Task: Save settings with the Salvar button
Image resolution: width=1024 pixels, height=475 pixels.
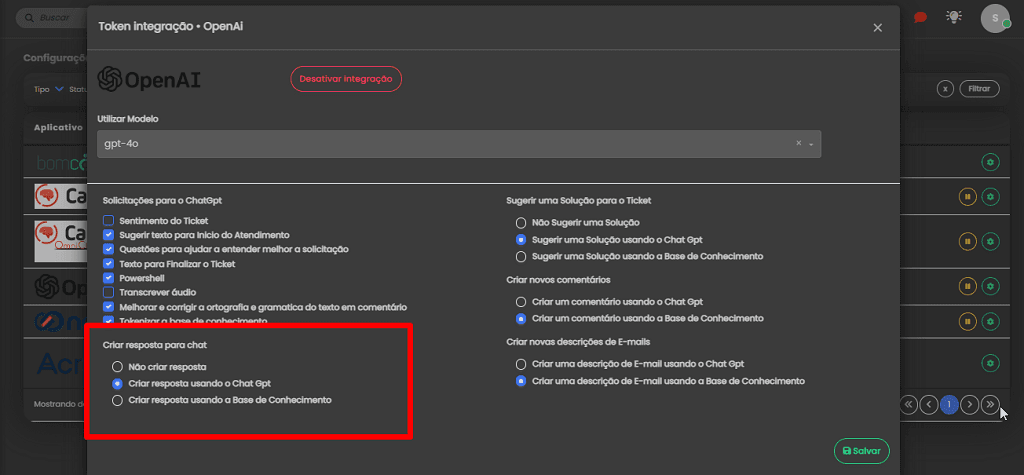Action: tap(861, 451)
